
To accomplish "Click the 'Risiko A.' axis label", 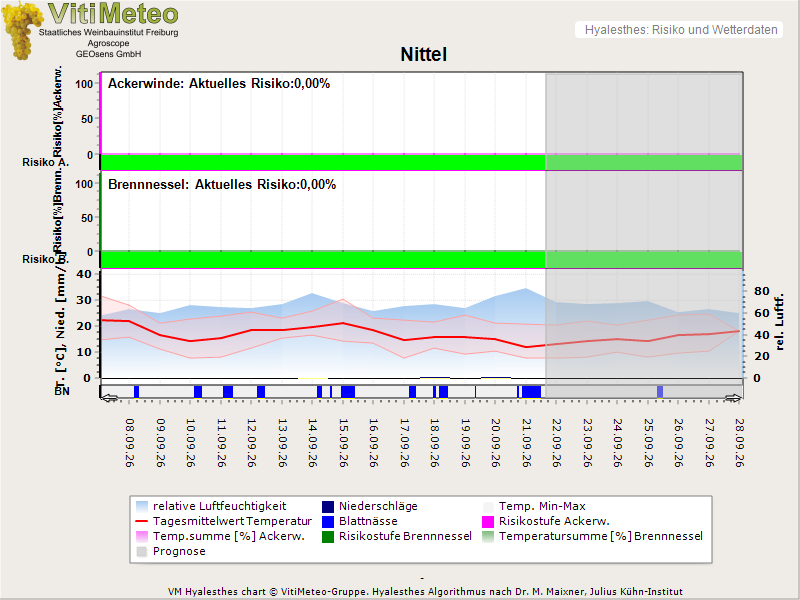I will pyautogui.click(x=45, y=162).
